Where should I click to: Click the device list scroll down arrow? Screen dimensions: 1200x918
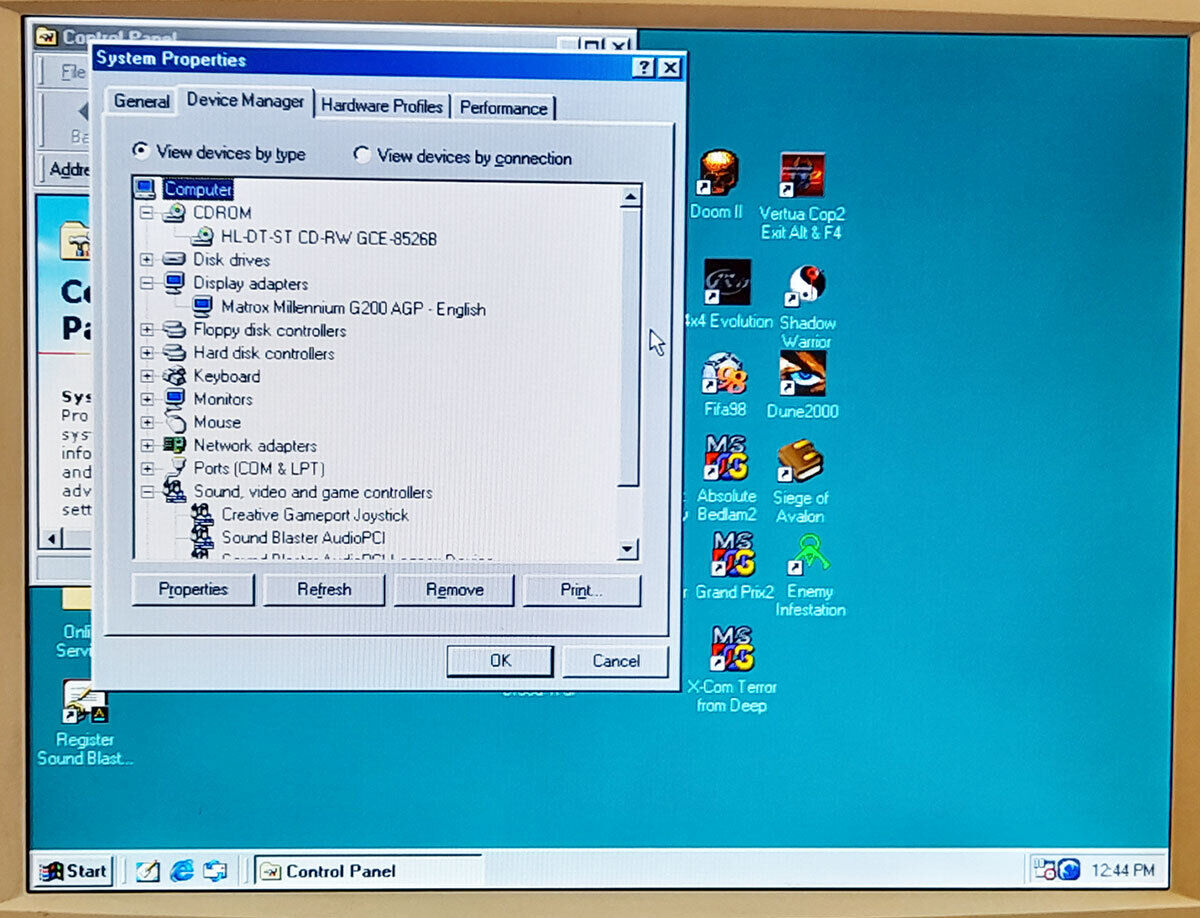click(x=628, y=548)
